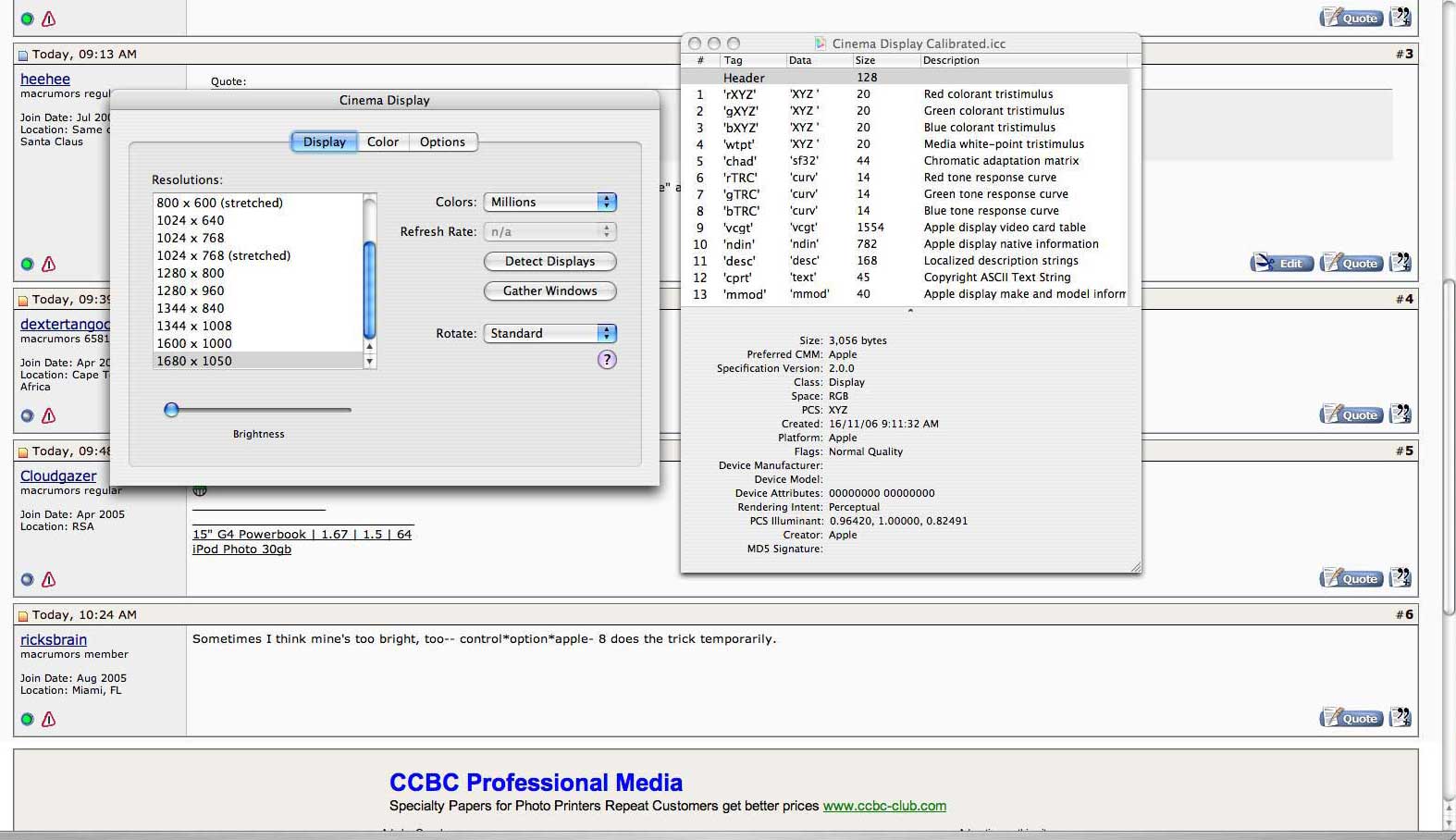Select 1680 x 1050 resolution
1456x840 pixels.
[x=258, y=361]
